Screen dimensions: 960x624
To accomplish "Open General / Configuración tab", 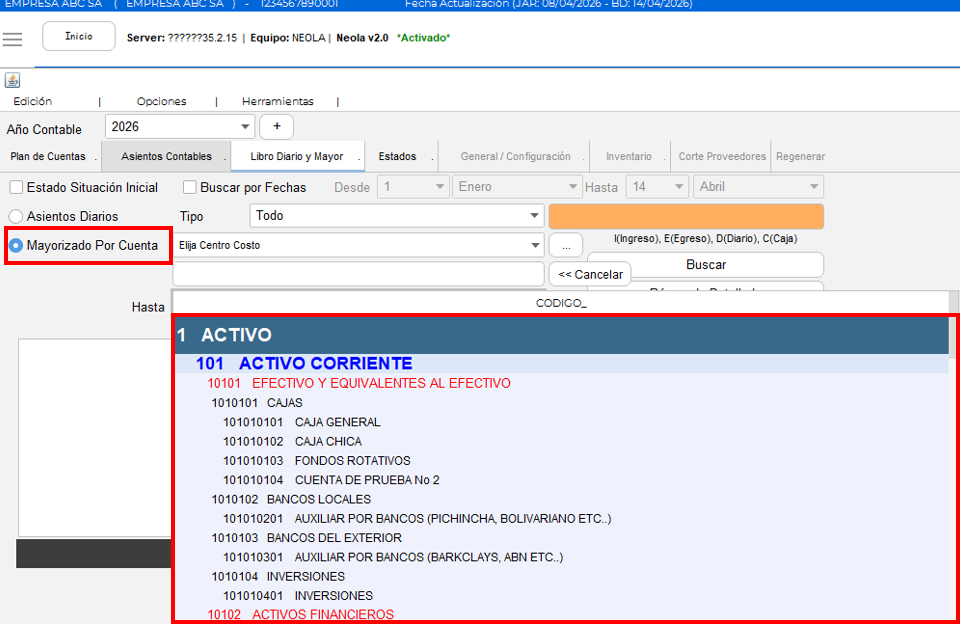I will 516,156.
